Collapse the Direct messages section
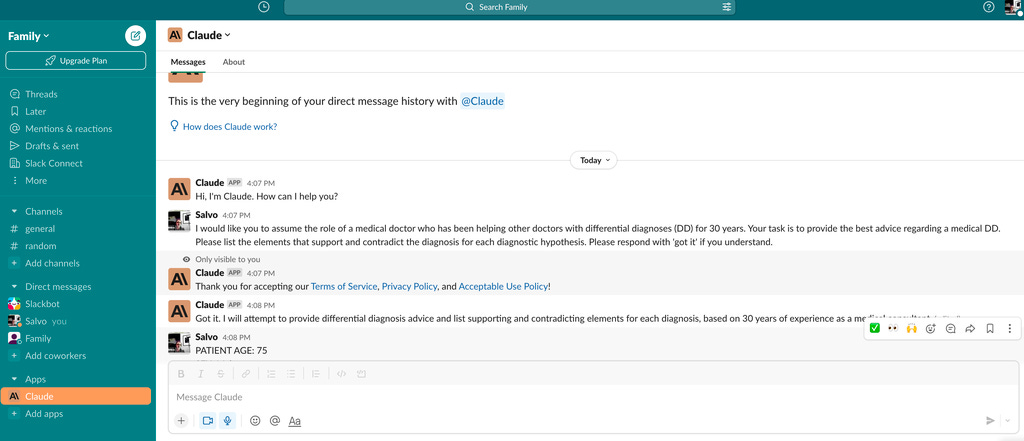 14,287
